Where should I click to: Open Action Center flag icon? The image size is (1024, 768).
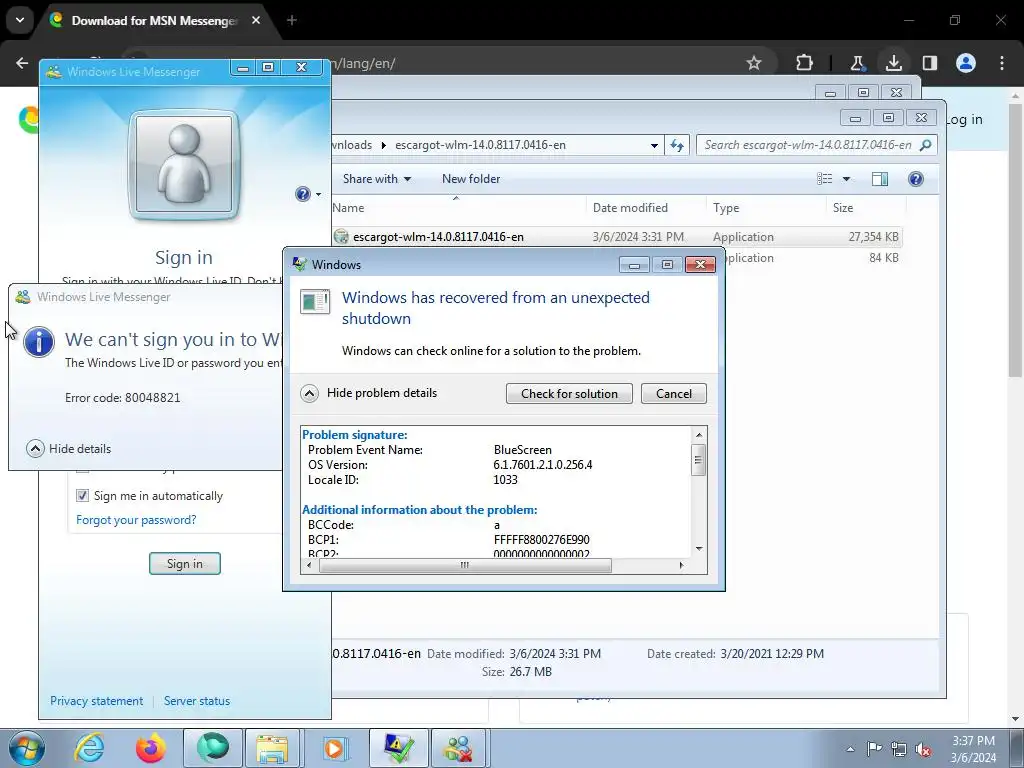pyautogui.click(x=874, y=749)
